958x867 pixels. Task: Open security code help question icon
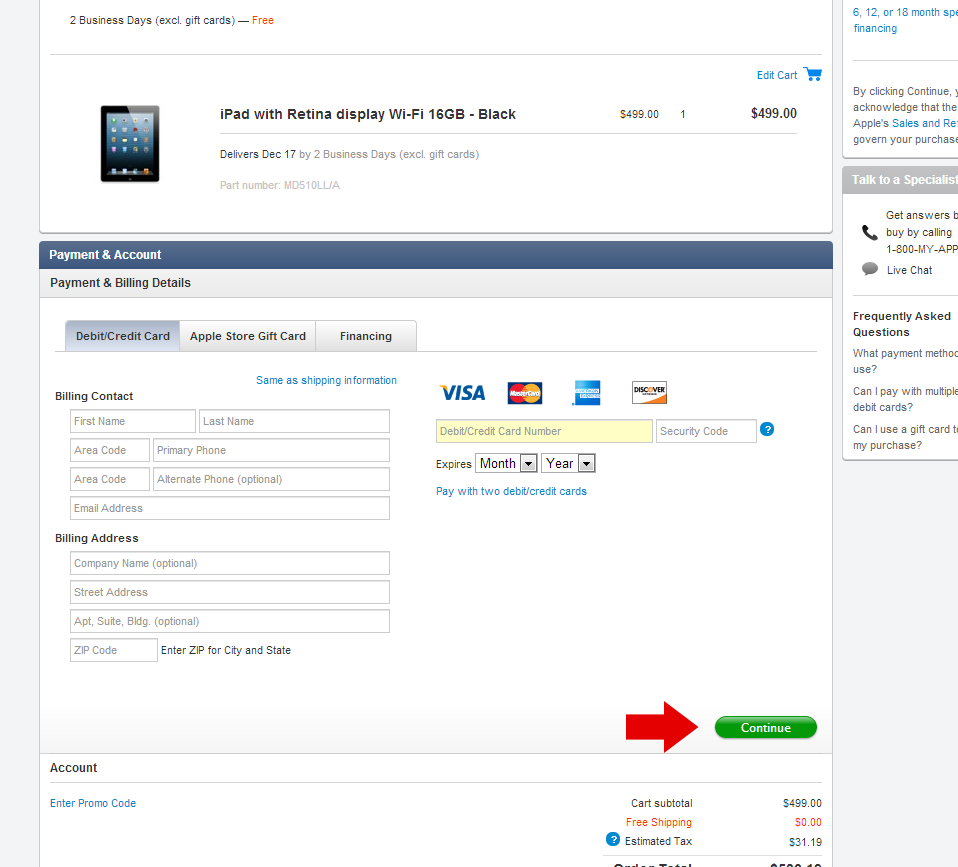click(x=767, y=430)
